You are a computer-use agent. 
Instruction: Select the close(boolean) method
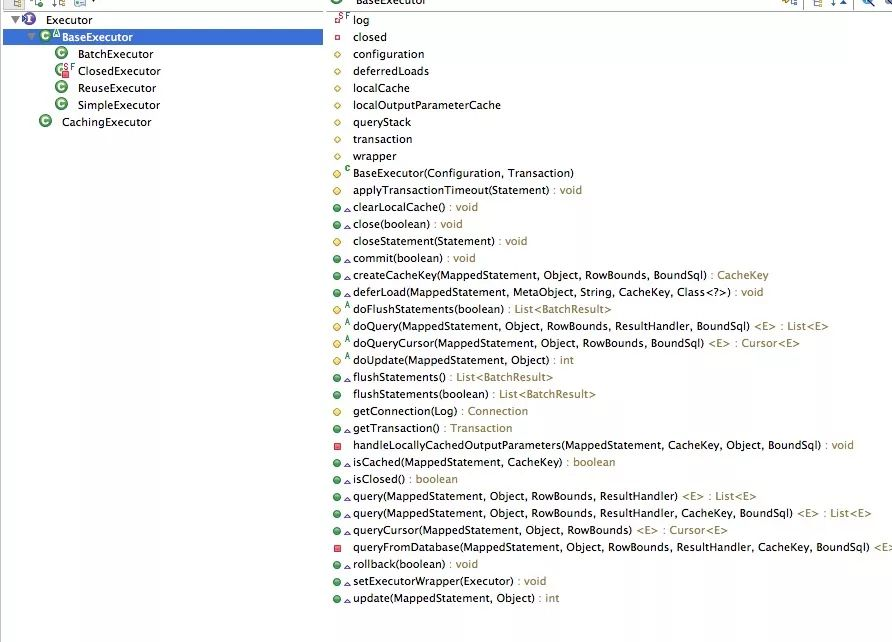407,225
